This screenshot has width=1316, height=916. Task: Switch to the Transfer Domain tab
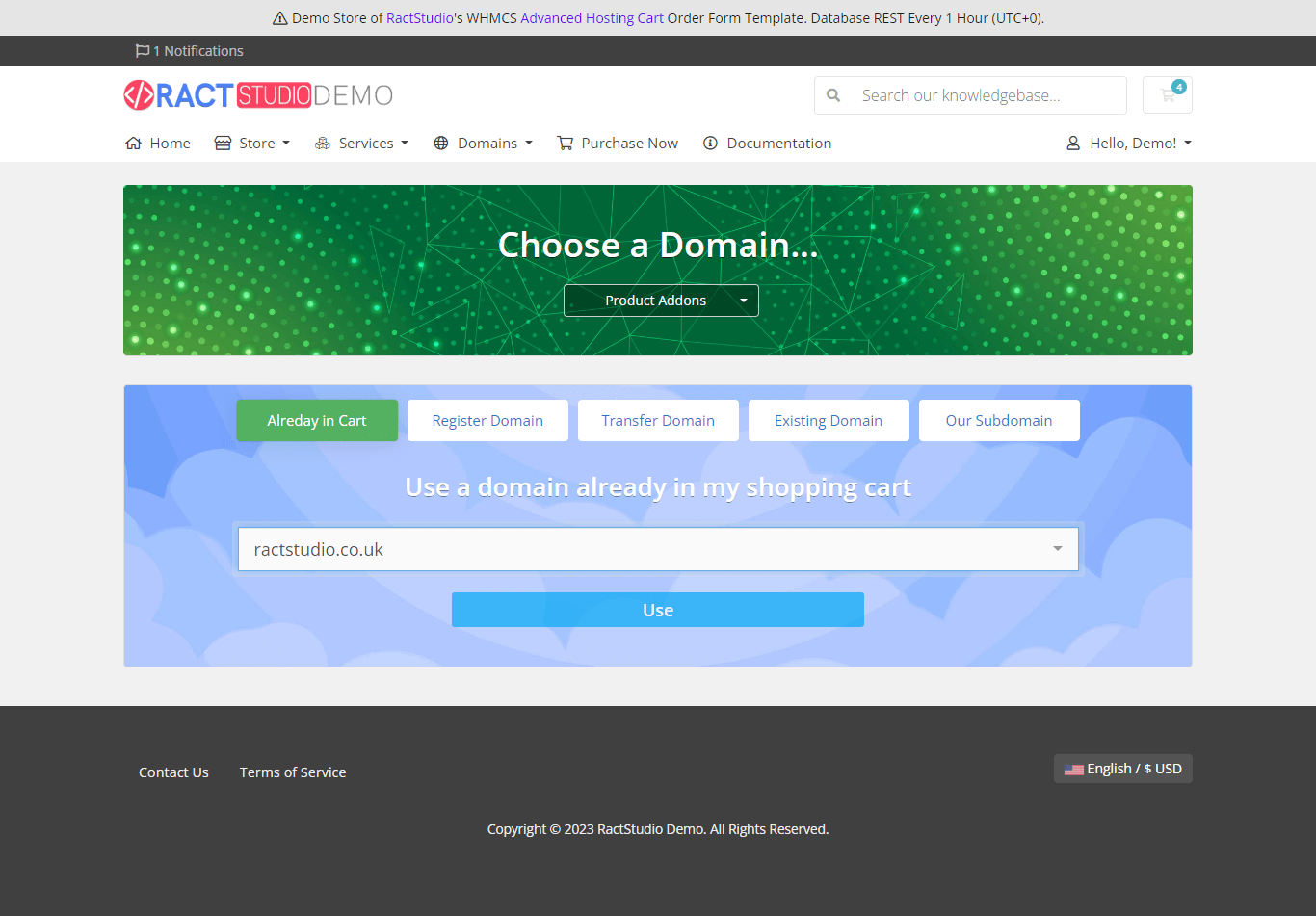pos(658,420)
